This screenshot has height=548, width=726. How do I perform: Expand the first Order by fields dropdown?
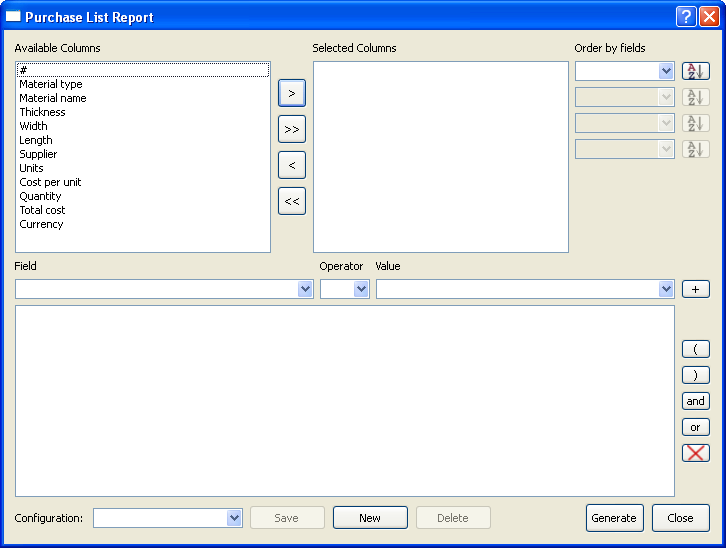(x=666, y=71)
